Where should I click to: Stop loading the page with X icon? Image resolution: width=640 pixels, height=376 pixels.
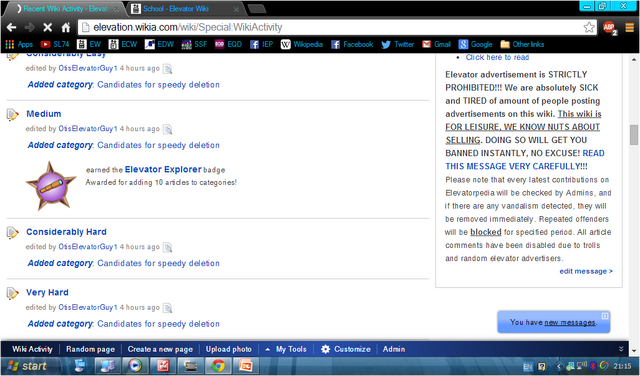click(48, 27)
